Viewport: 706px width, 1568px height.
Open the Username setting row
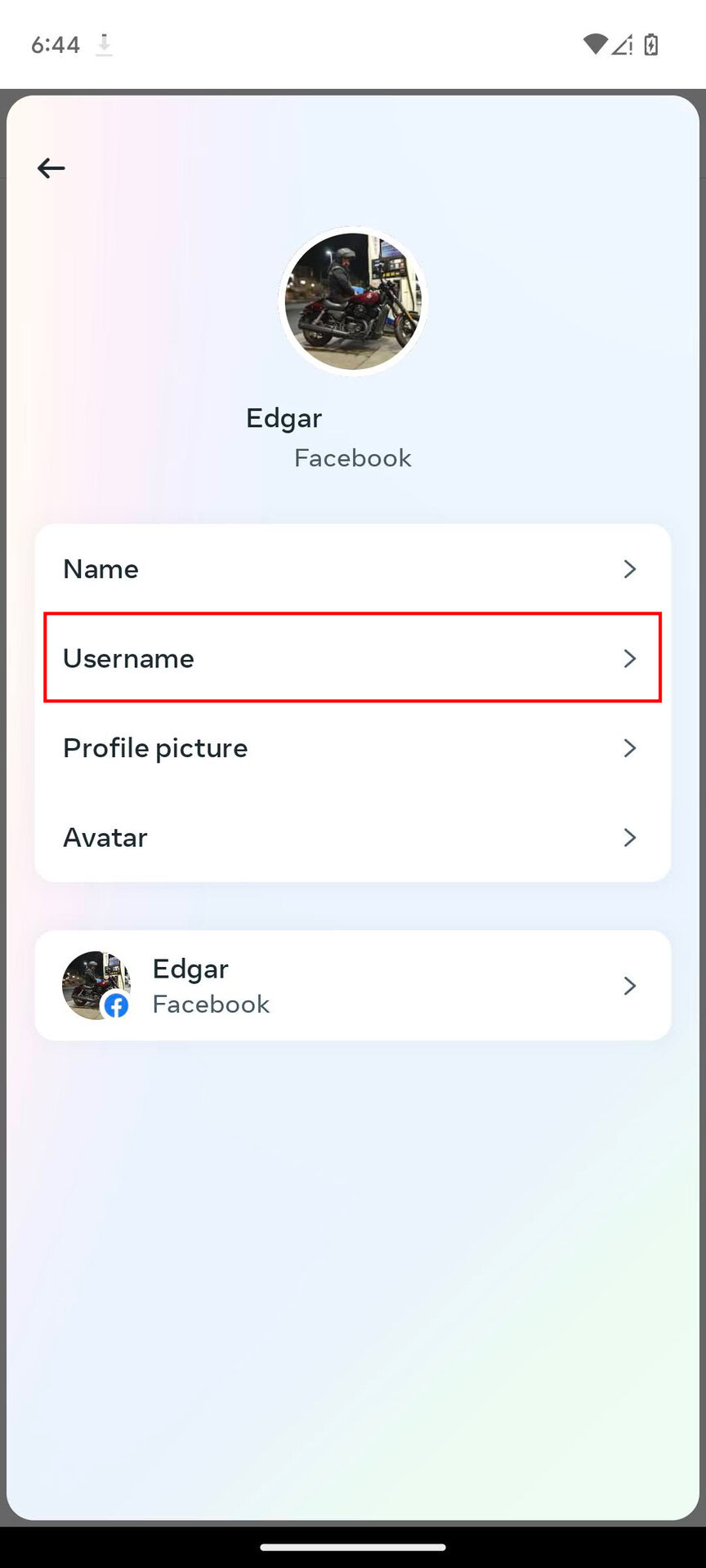[x=327, y=658]
